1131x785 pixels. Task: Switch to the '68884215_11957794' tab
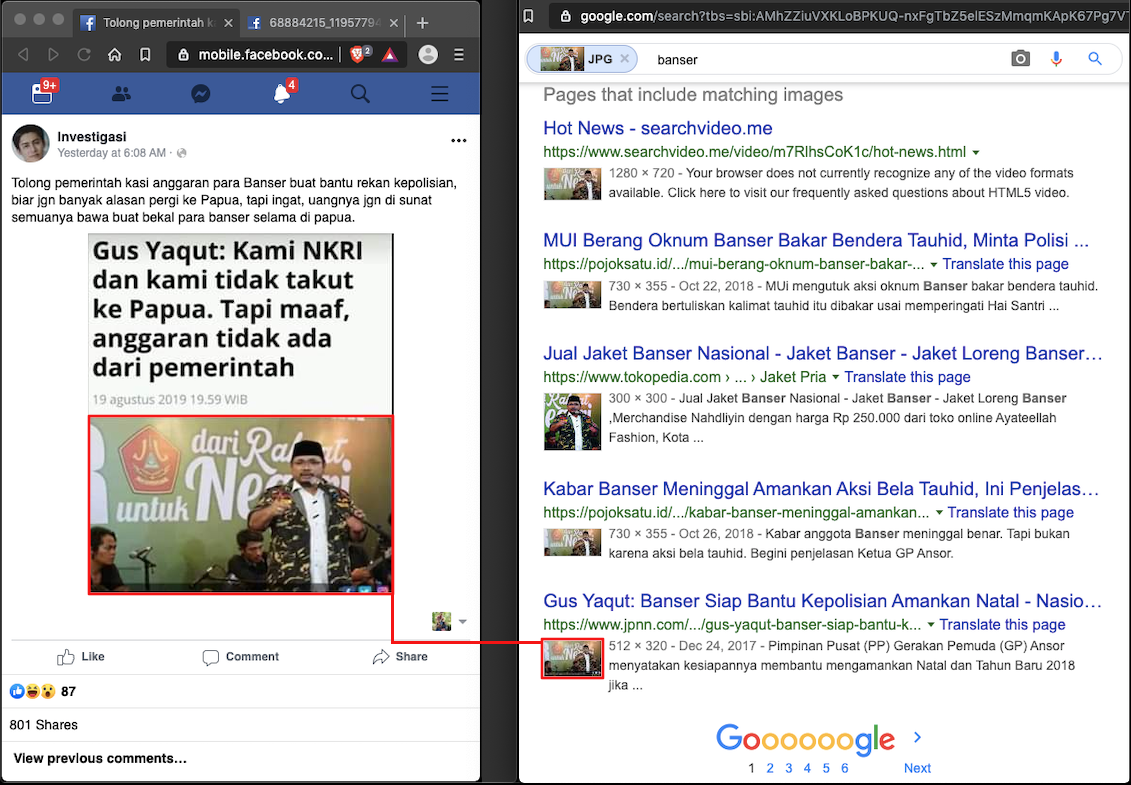[x=322, y=23]
